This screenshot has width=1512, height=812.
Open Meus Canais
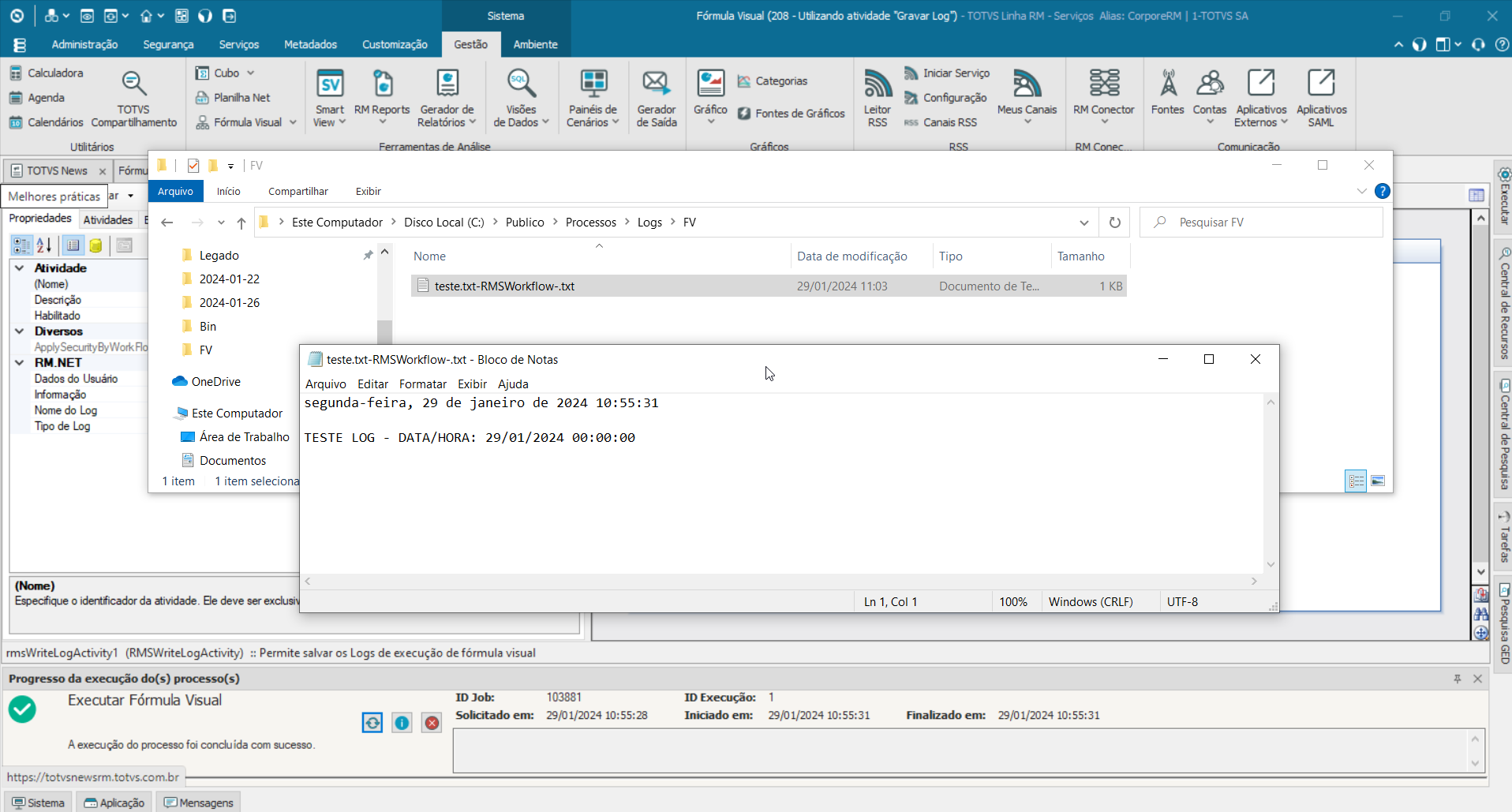point(1027,98)
